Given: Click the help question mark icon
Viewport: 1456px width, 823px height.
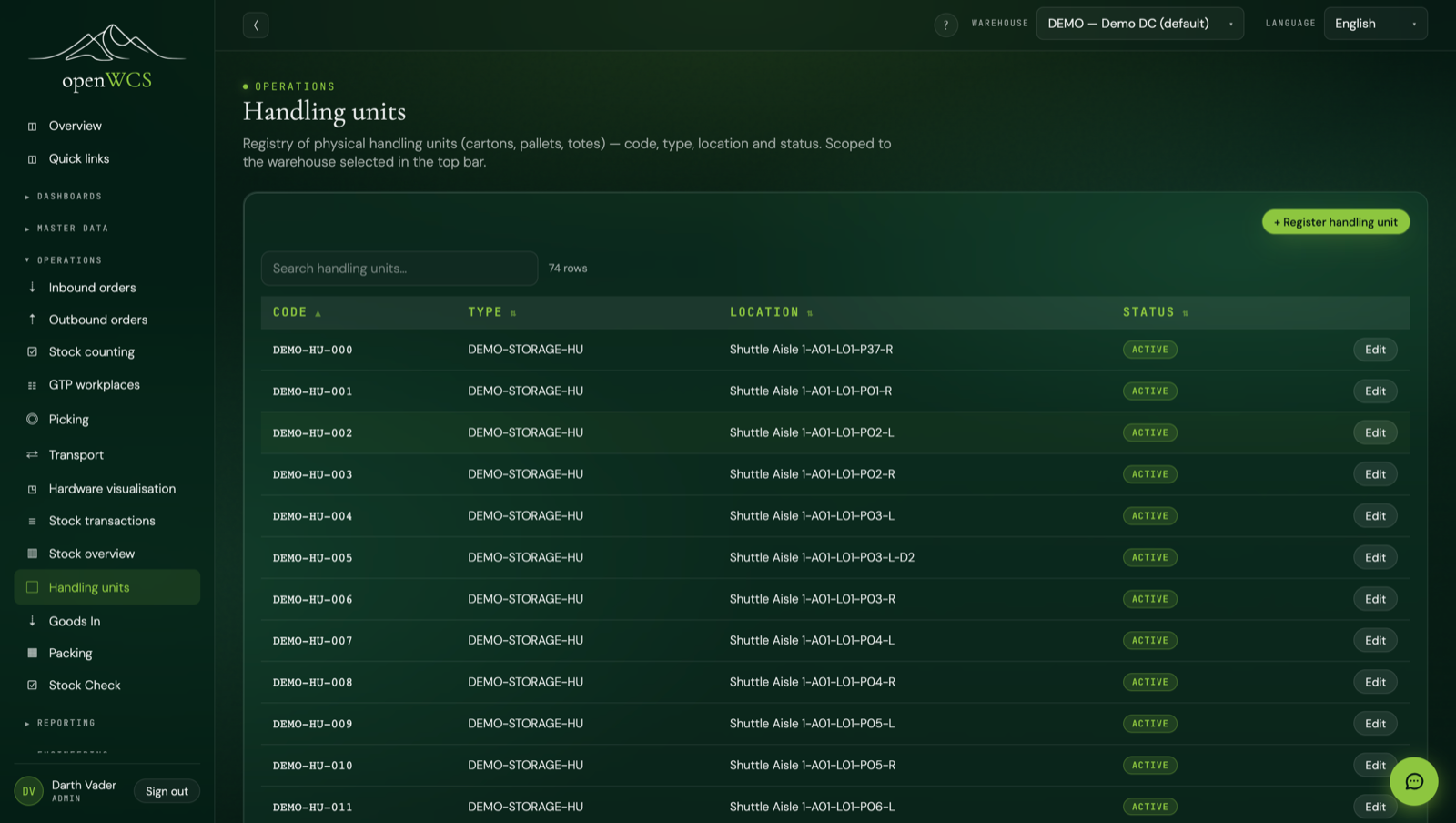Looking at the screenshot, I should click(945, 25).
